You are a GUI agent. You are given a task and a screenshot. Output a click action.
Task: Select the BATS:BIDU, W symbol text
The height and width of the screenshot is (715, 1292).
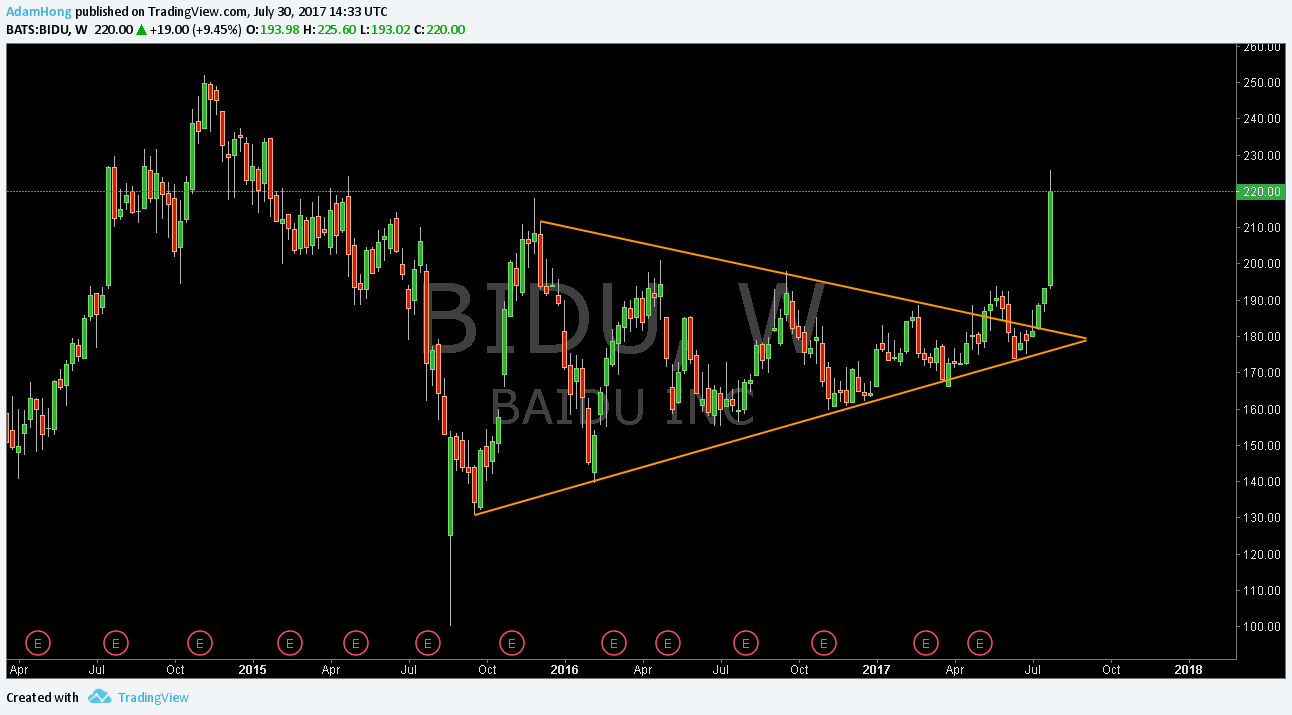click(x=47, y=30)
